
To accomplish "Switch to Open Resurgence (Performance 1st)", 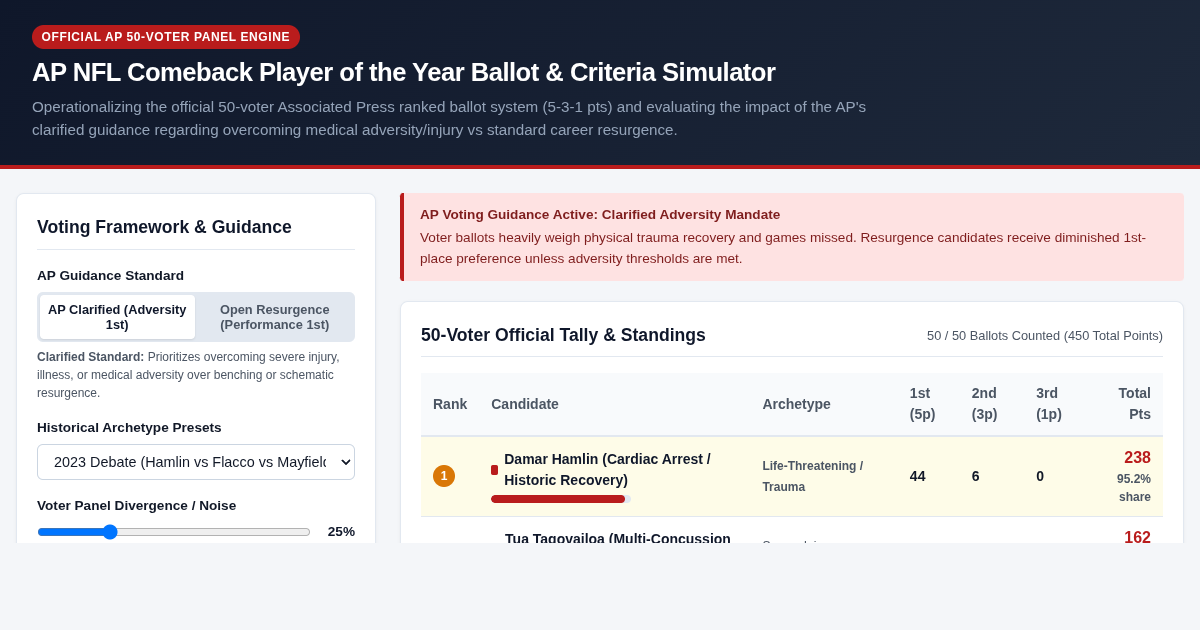I will 275,317.
